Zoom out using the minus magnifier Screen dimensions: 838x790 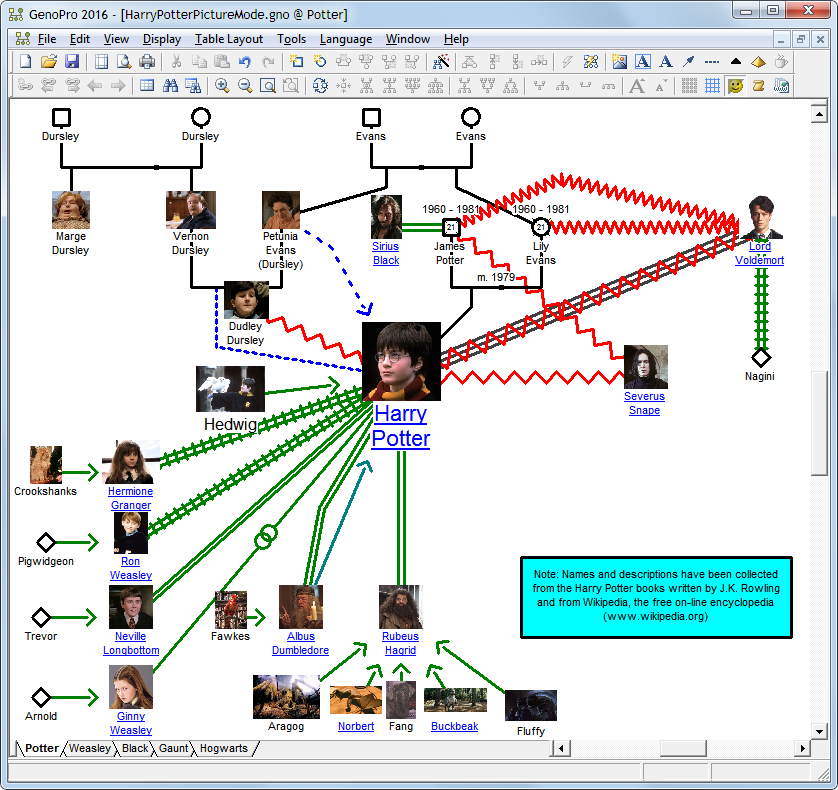tap(245, 86)
